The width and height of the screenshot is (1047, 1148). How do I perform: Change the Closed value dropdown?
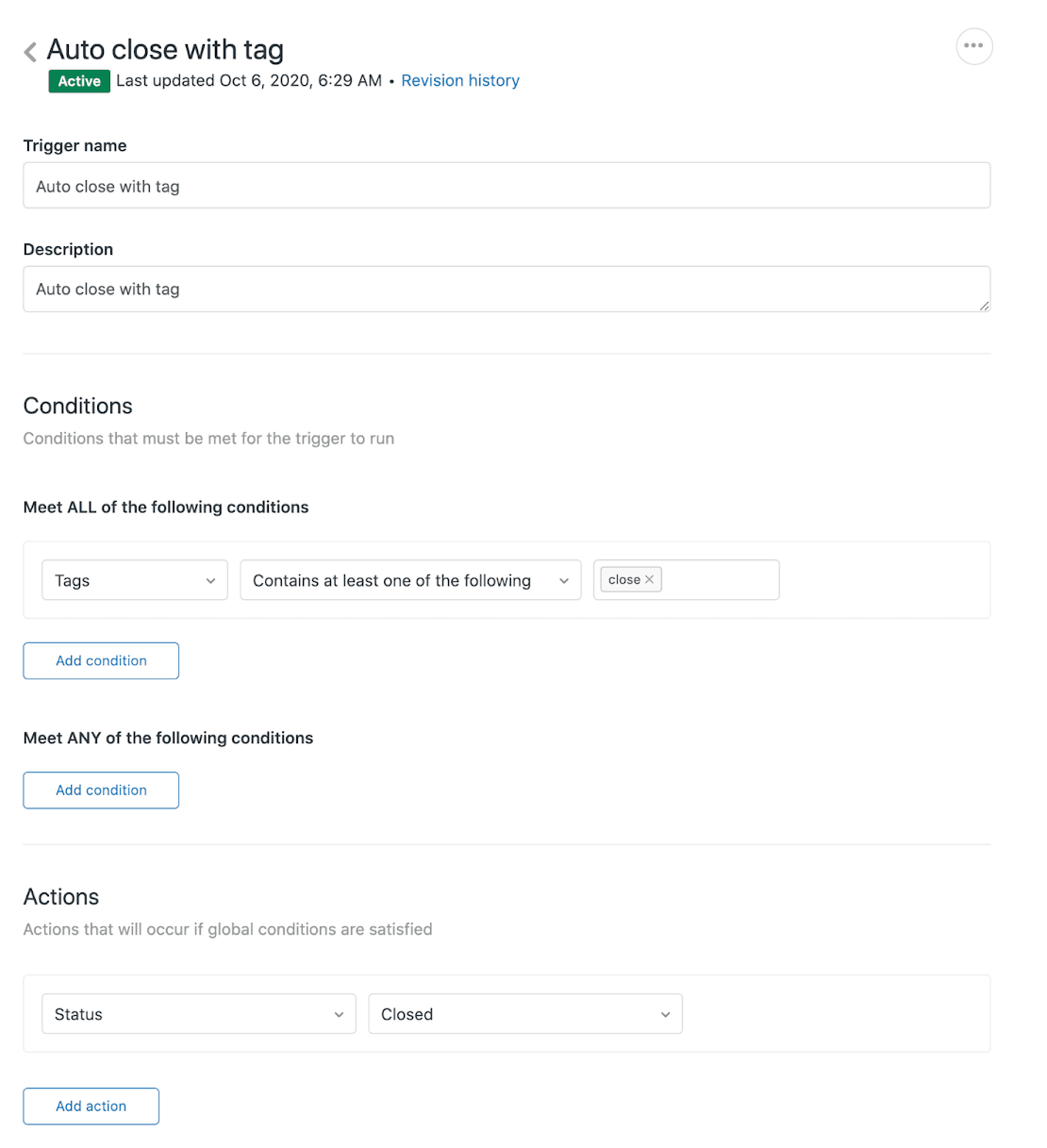point(524,1014)
